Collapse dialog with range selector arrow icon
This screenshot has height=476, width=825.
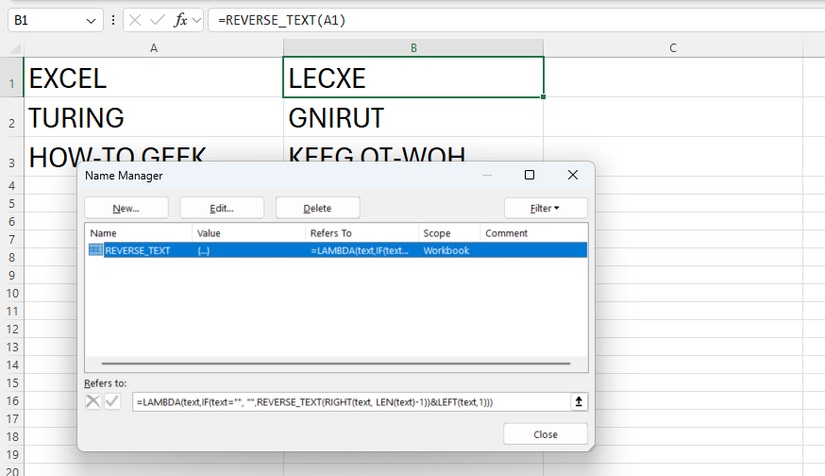pos(579,402)
